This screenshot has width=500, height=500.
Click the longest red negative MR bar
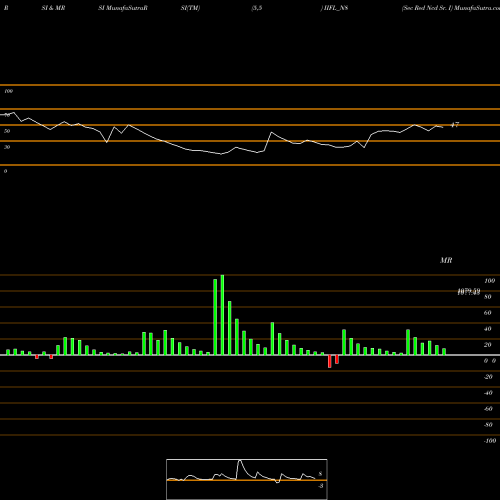click(330, 361)
